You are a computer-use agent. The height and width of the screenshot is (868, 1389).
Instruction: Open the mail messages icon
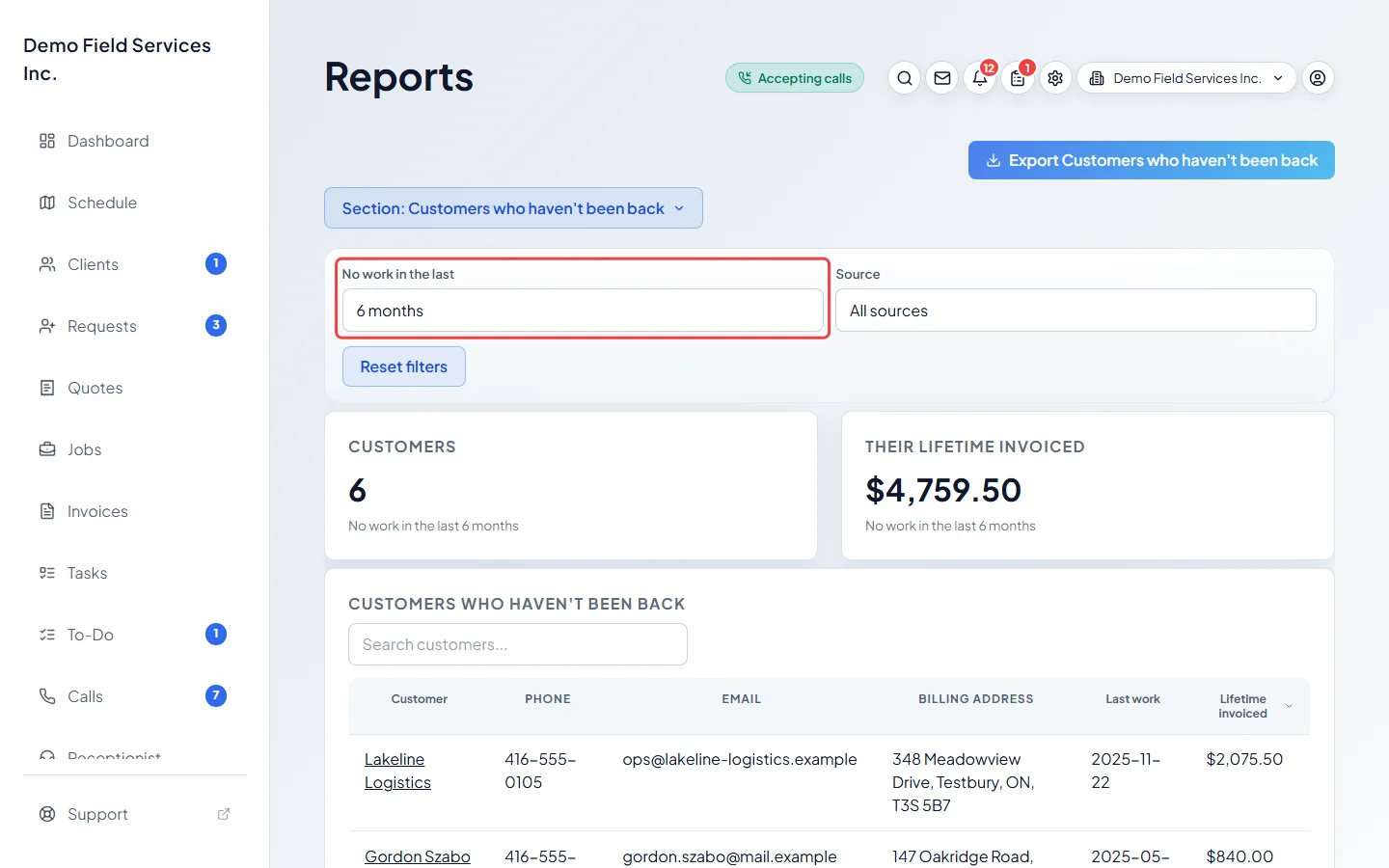[x=942, y=78]
